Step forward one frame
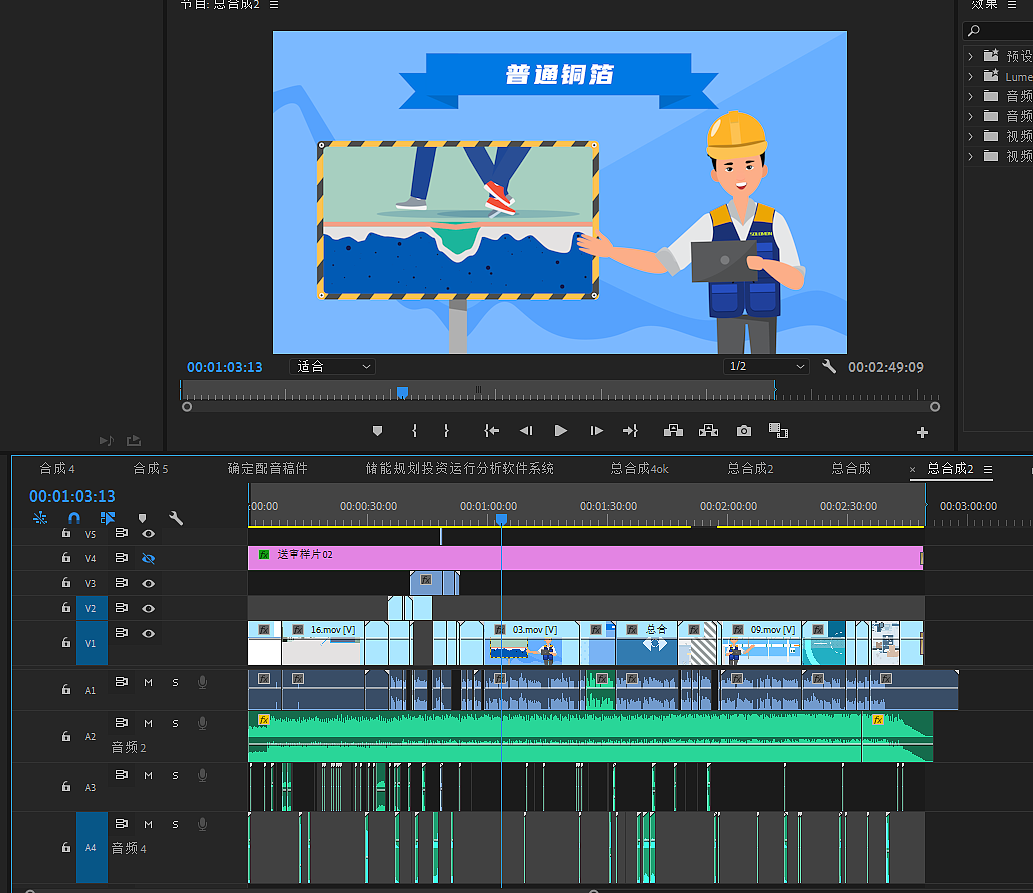The image size is (1033, 893). [x=596, y=431]
